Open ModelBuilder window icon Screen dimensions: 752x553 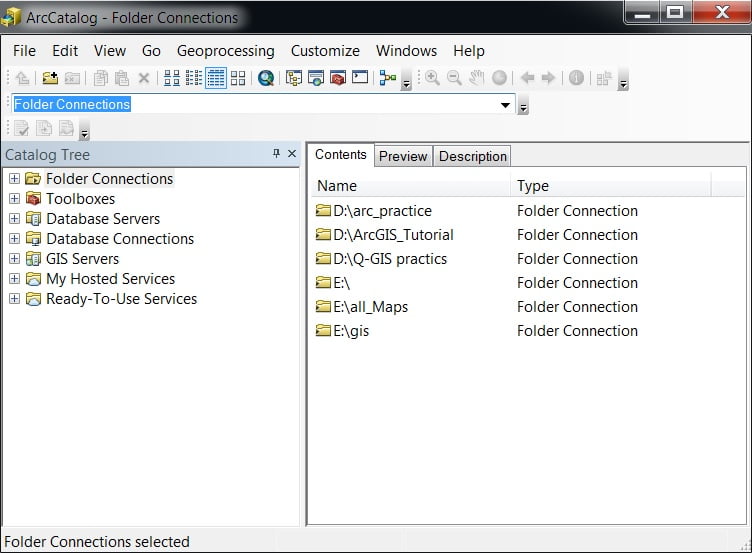point(388,78)
